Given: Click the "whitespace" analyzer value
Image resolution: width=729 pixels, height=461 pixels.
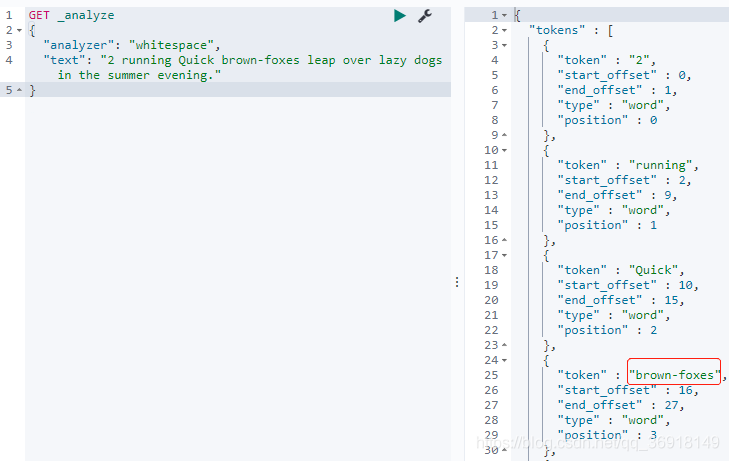Looking at the screenshot, I should (x=171, y=45).
